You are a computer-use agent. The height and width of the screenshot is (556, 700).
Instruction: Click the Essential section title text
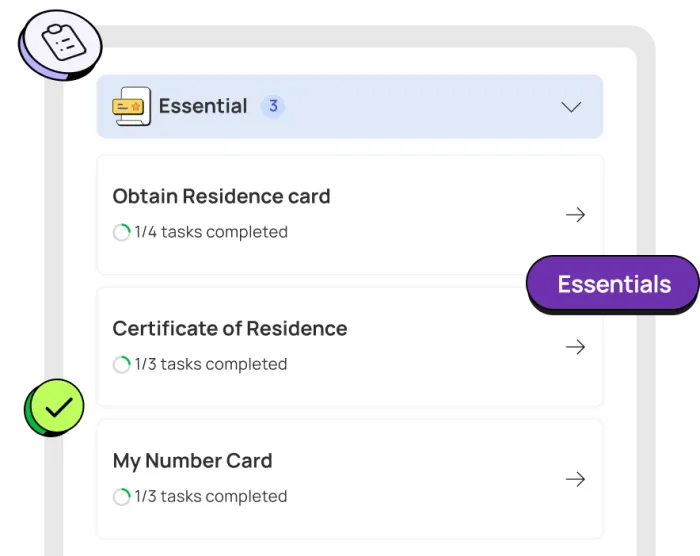coord(203,106)
